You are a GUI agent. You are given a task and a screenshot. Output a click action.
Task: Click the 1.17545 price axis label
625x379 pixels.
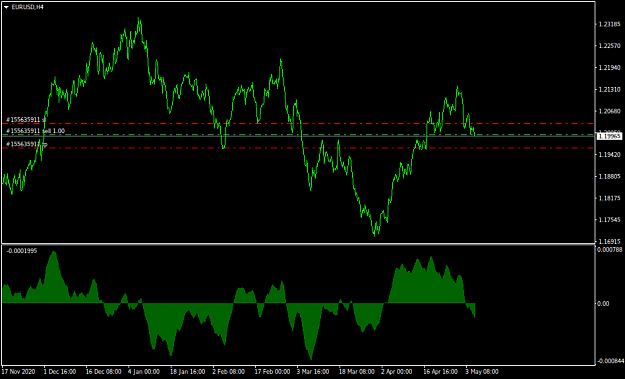(x=610, y=220)
